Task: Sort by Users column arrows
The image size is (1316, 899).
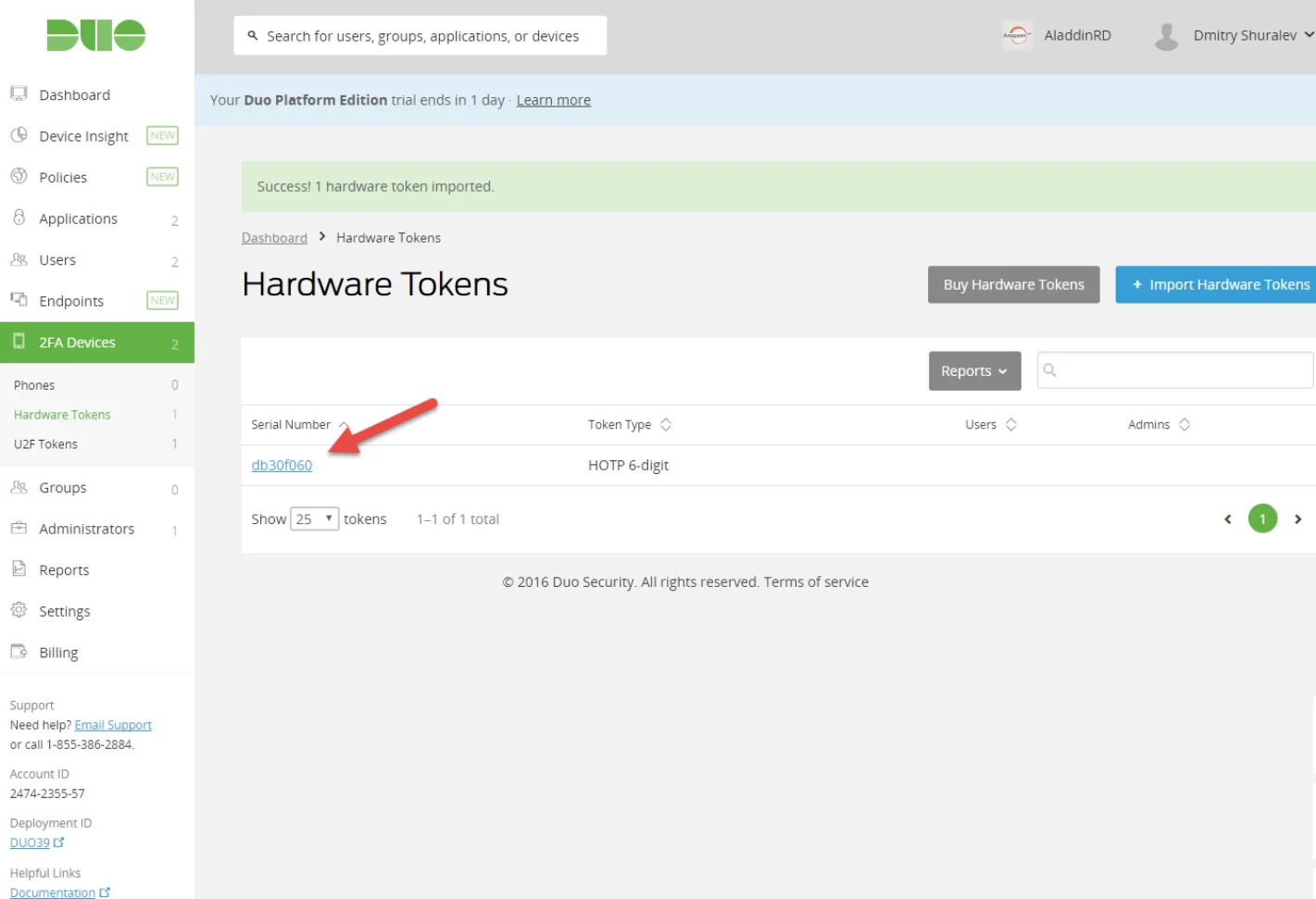Action: coord(1011,425)
